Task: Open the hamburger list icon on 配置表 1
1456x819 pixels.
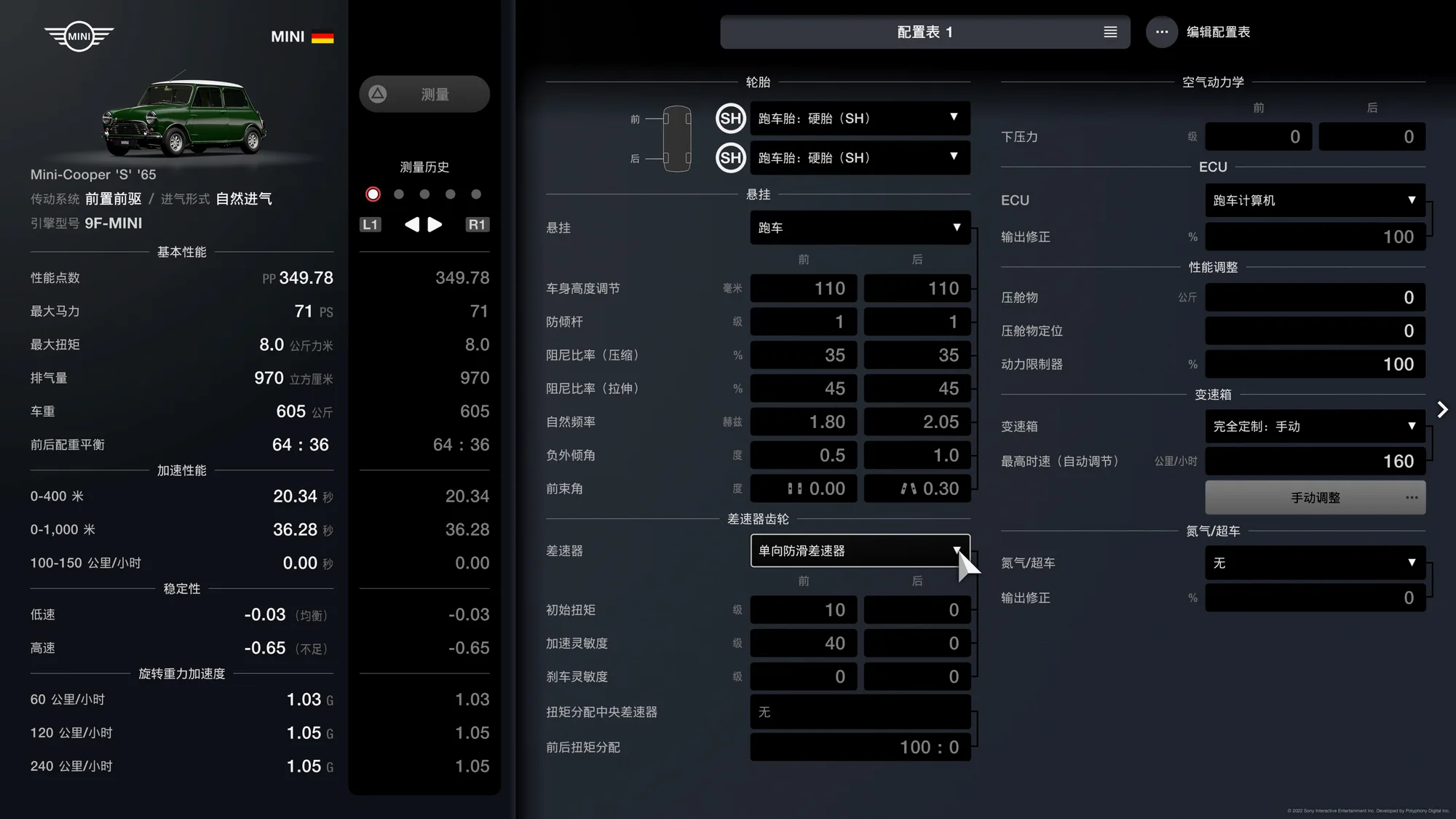Action: [x=1110, y=32]
